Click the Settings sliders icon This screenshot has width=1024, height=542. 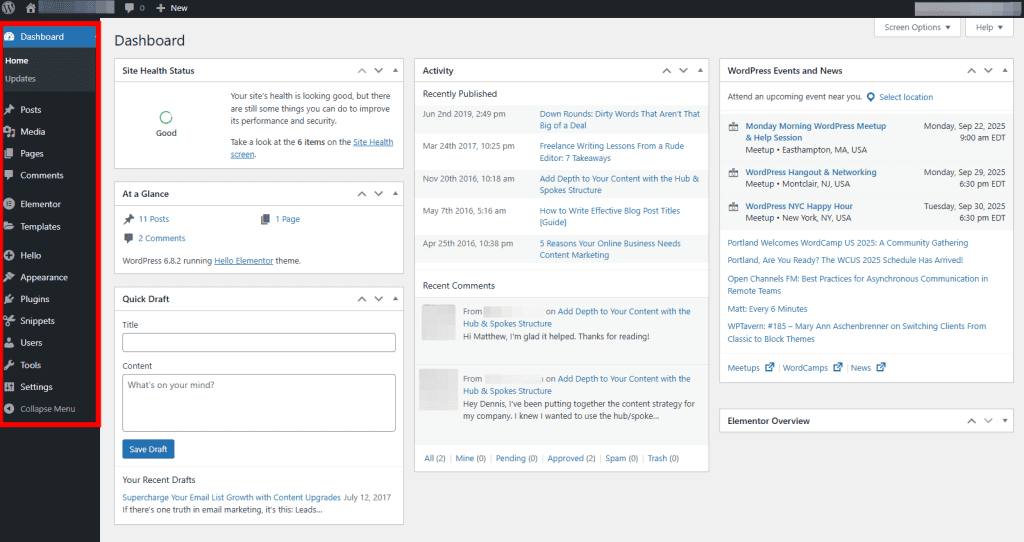pyautogui.click(x=9, y=387)
